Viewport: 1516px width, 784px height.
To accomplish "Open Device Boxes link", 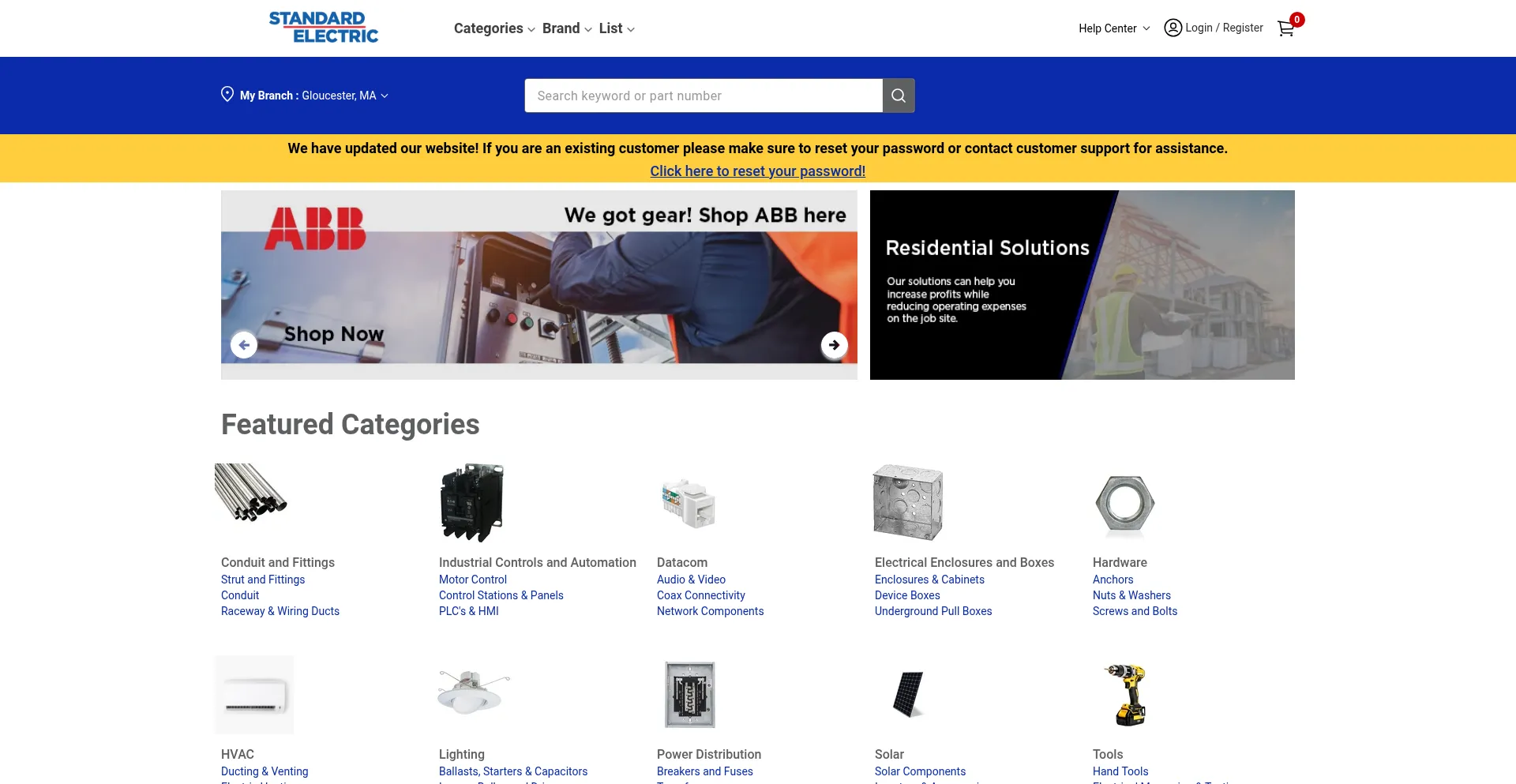I will click(907, 595).
